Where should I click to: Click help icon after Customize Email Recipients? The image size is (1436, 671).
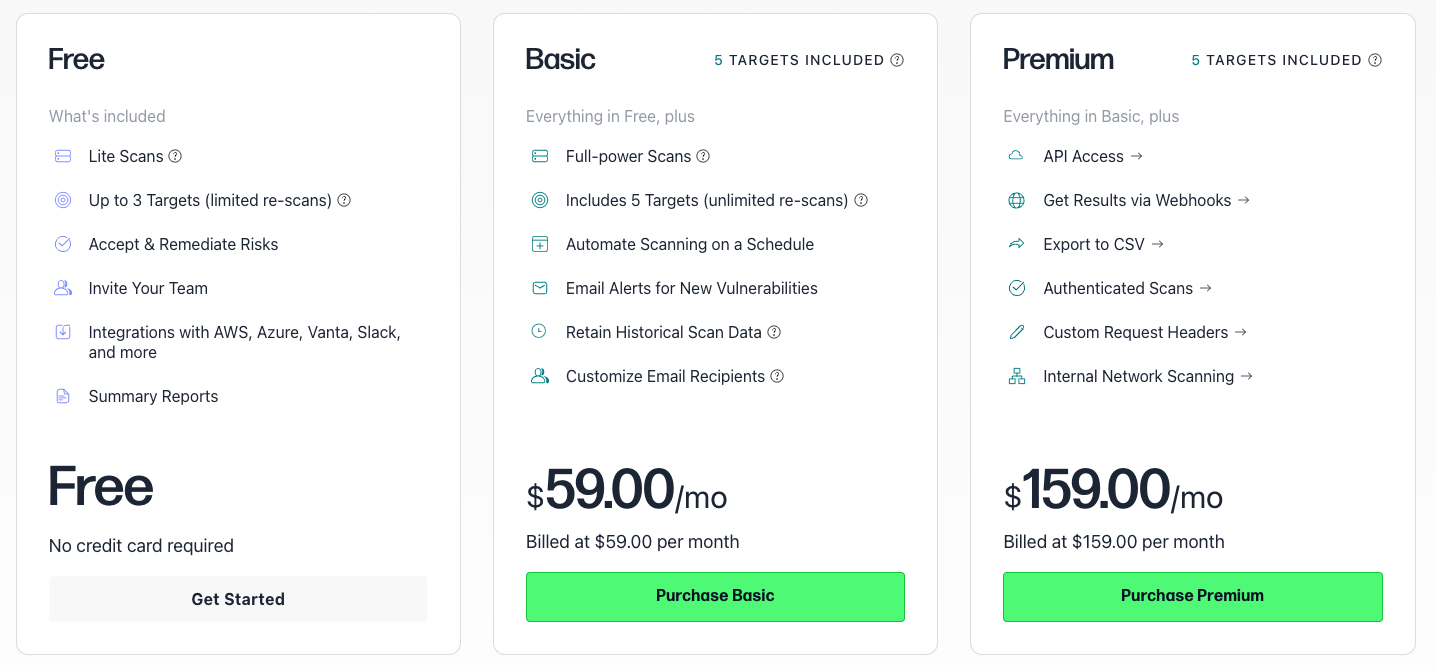point(777,376)
